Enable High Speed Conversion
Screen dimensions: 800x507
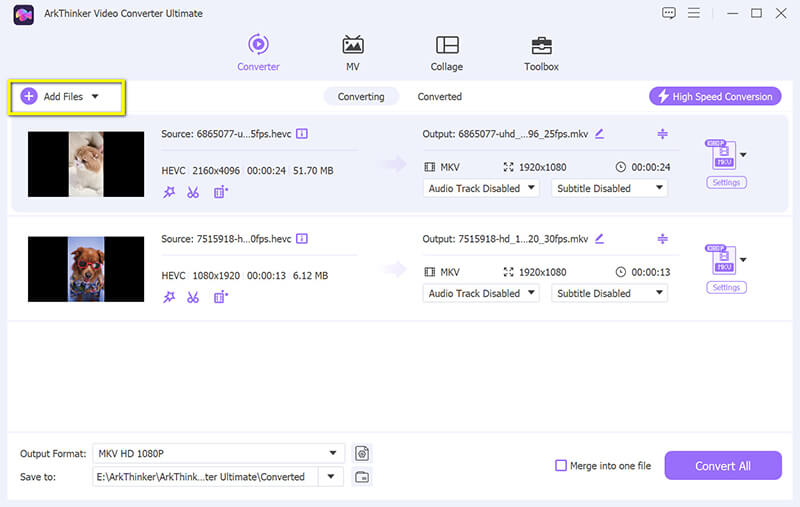(715, 96)
